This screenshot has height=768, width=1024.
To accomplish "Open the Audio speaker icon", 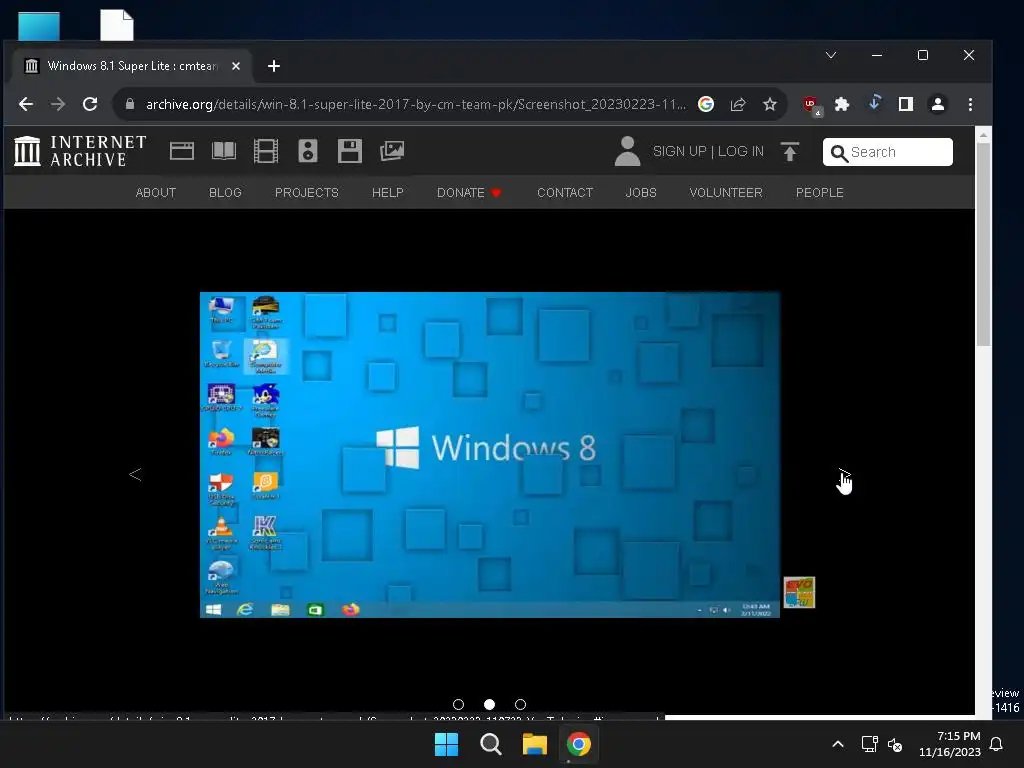I will (308, 151).
